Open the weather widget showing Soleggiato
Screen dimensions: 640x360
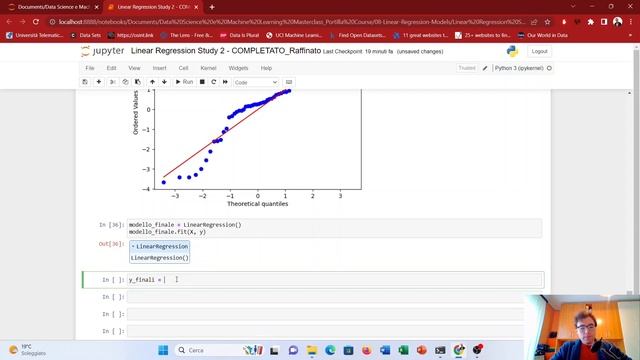[28, 350]
